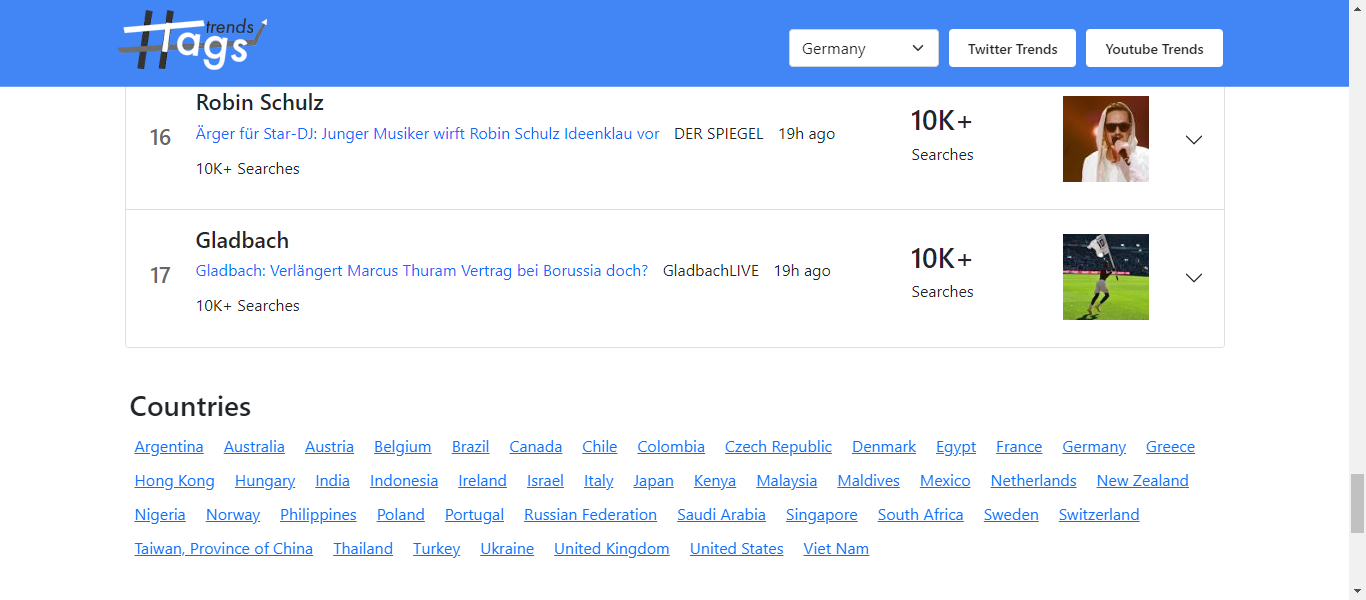Screen dimensions: 1366x600
Task: Select Saudi Arabia link
Action: pos(721,515)
